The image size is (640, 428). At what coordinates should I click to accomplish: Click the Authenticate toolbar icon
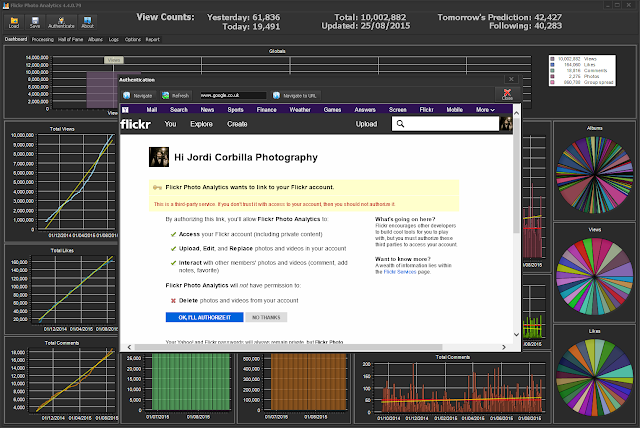[x=61, y=22]
